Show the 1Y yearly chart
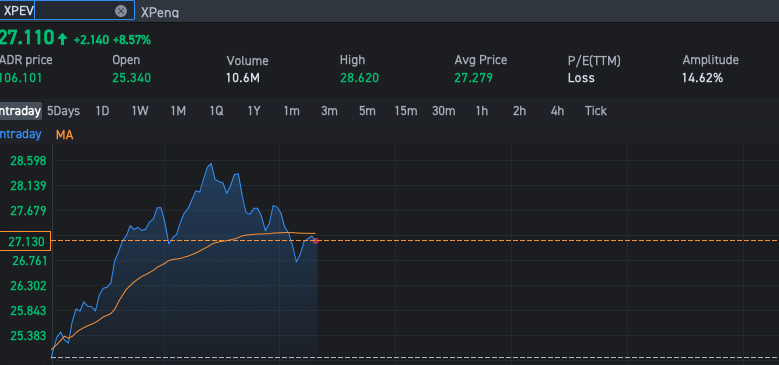This screenshot has height=365, width=779. point(254,111)
